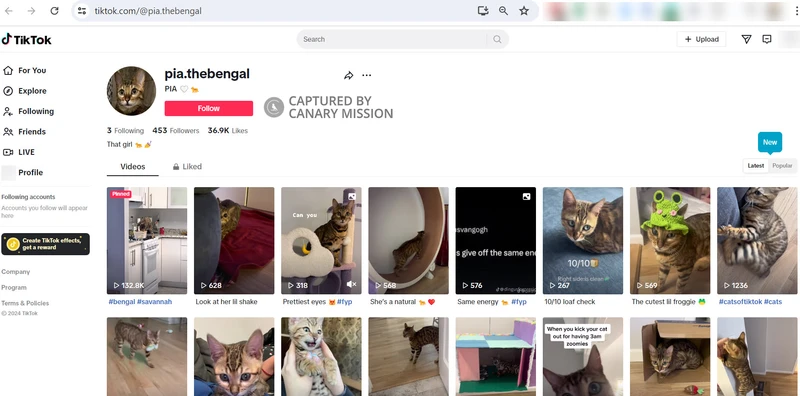The image size is (800, 396).
Task: Click the '36.9K Likes' stat
Action: [228, 131]
